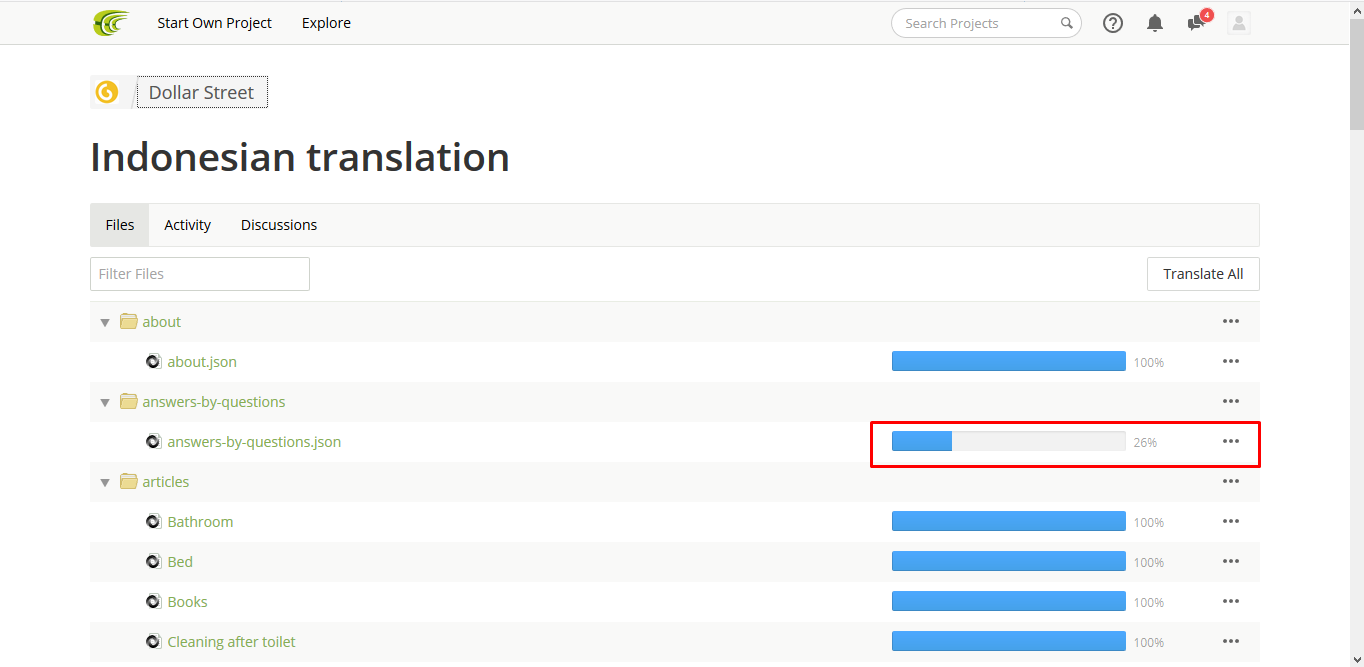Screen dimensions: 1364x667
Task: Focus the Search Projects field
Action: click(x=986, y=23)
